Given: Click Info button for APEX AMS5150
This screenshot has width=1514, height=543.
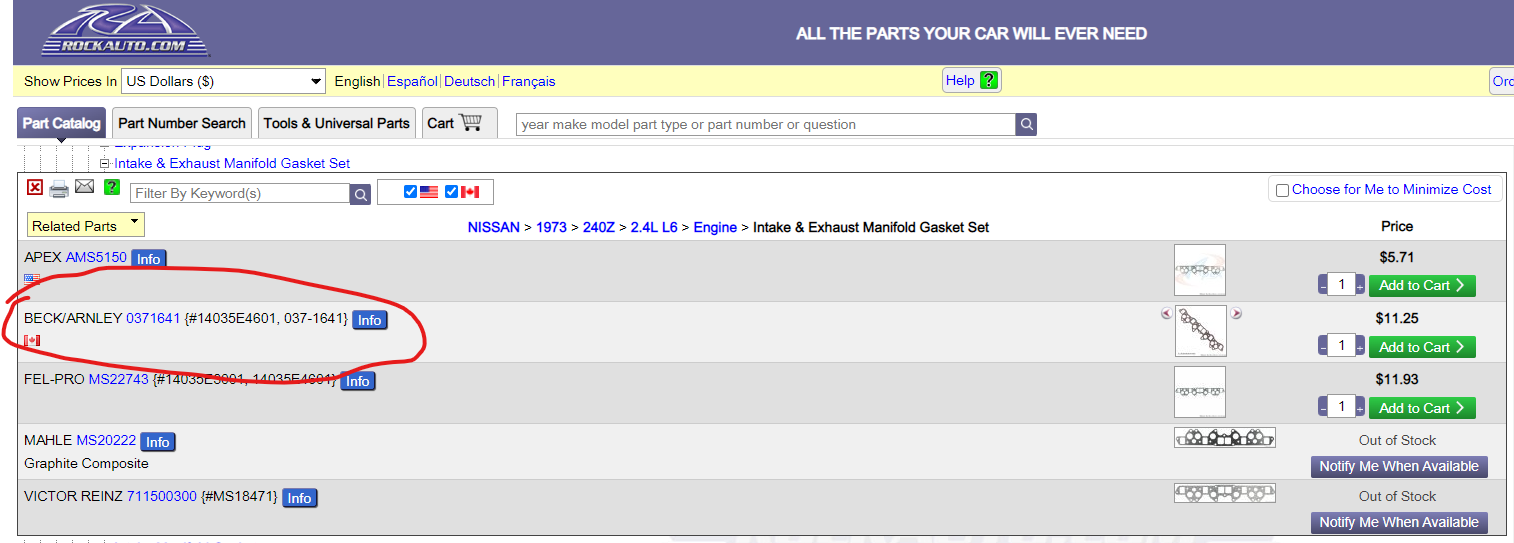Looking at the screenshot, I should 149,258.
